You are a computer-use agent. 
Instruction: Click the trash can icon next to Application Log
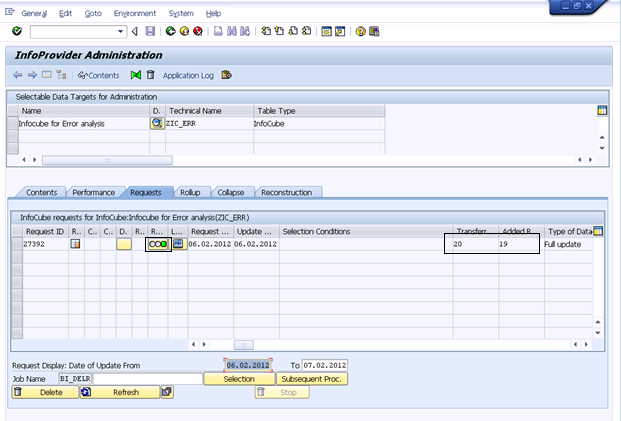150,75
